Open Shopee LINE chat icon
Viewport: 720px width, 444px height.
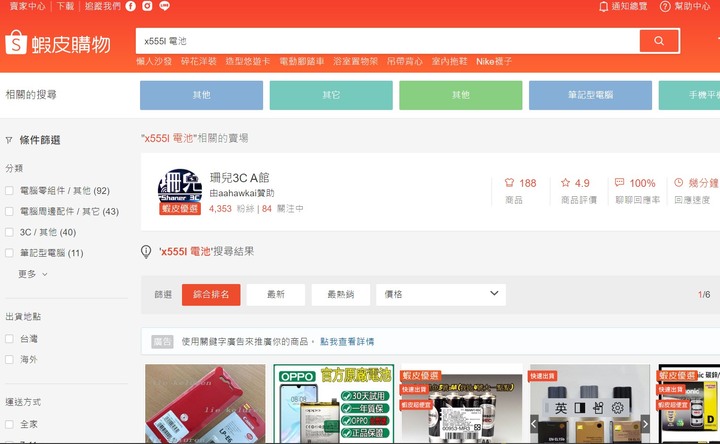click(164, 6)
